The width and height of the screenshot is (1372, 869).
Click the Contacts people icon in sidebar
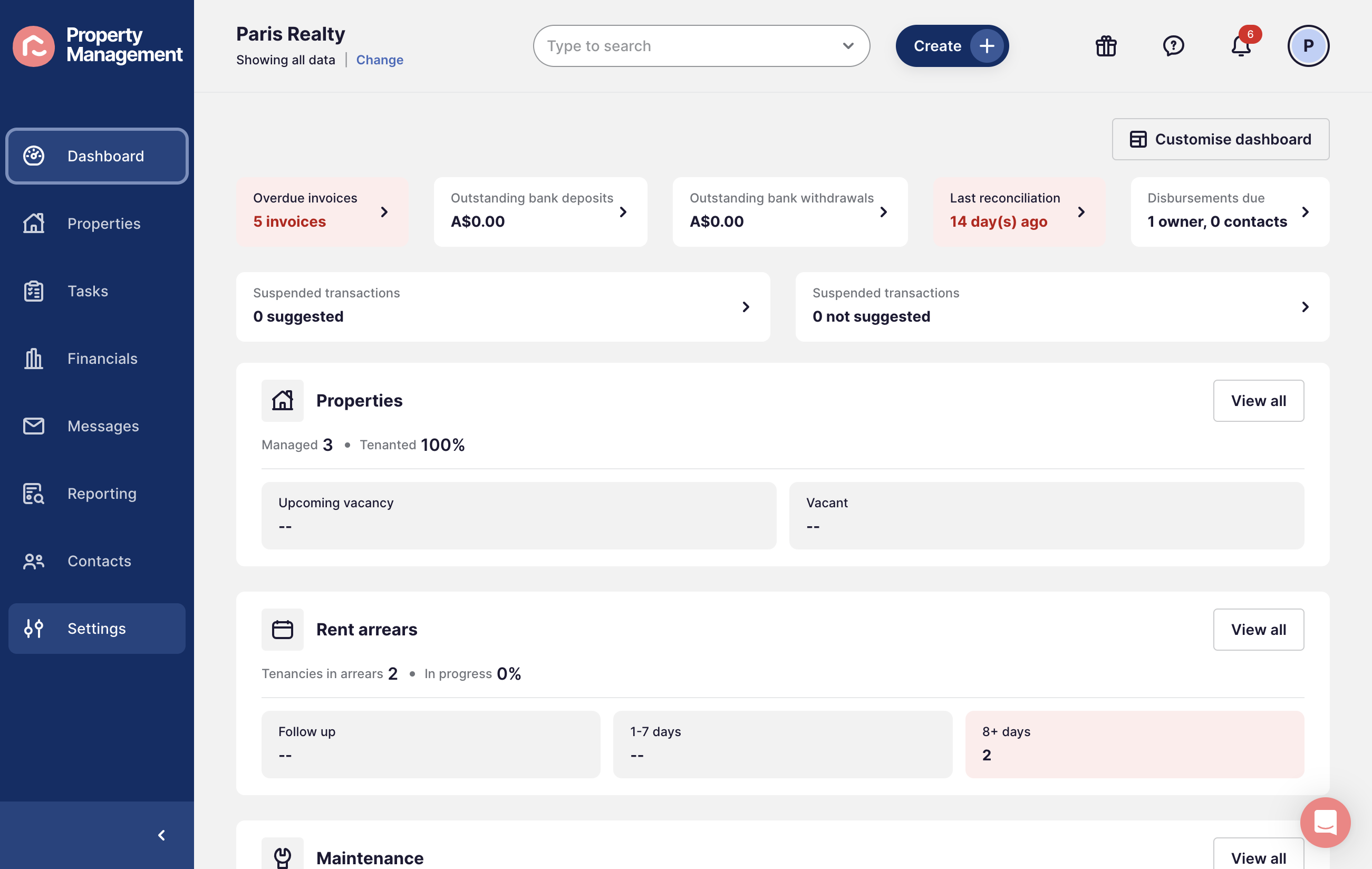(34, 561)
